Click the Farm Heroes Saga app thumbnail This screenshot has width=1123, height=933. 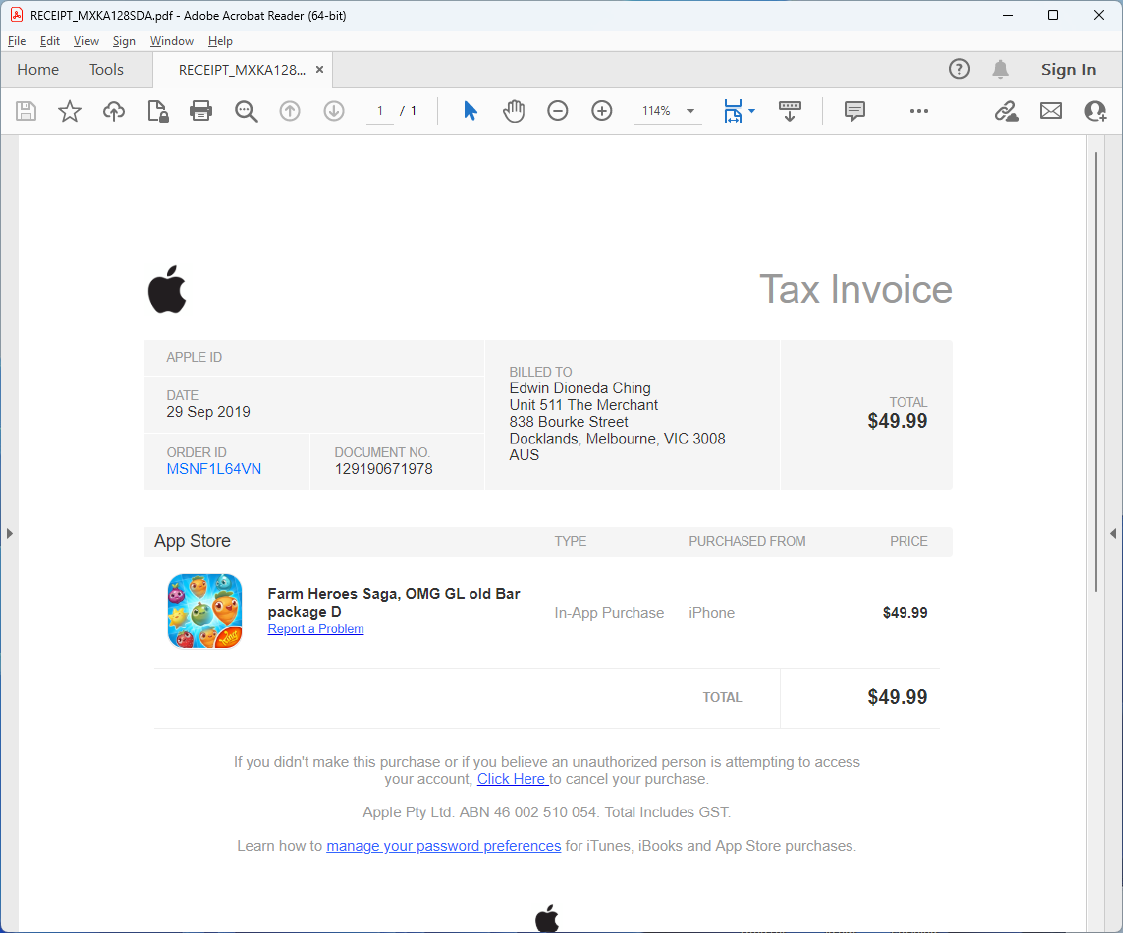[205, 611]
